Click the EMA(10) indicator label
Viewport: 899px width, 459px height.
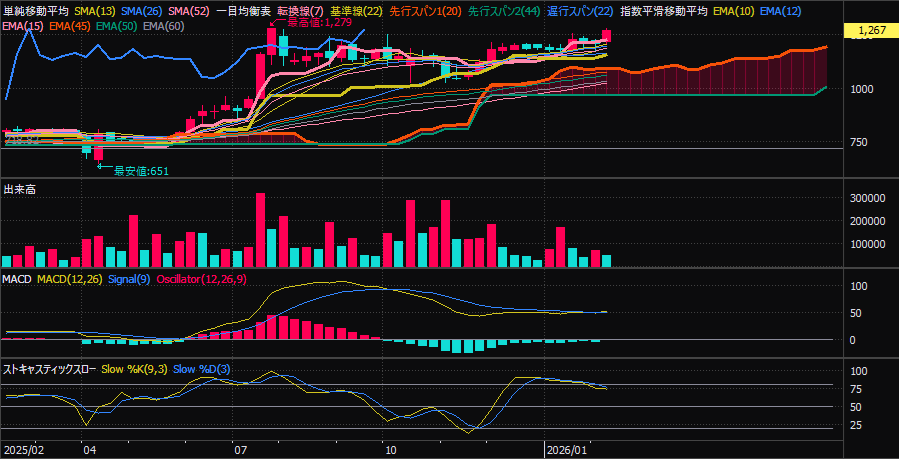pos(734,10)
